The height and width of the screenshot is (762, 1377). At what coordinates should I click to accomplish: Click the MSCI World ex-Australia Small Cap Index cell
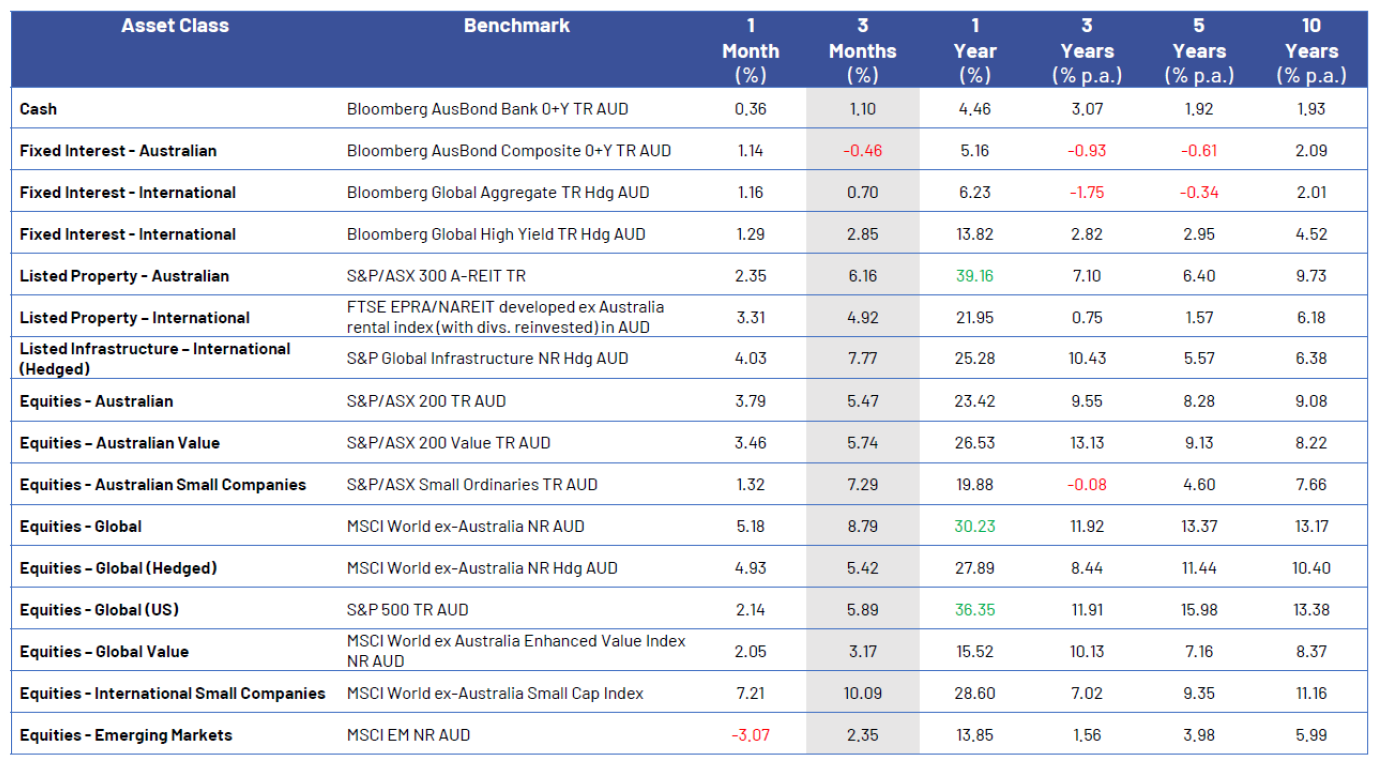(495, 693)
